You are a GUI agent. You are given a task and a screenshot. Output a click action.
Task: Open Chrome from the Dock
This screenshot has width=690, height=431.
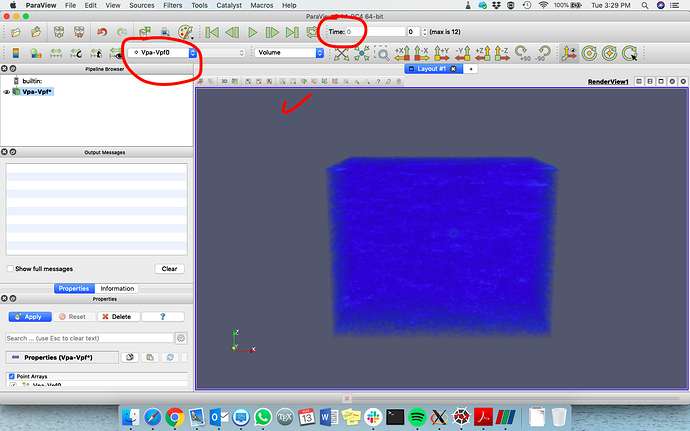tap(175, 417)
